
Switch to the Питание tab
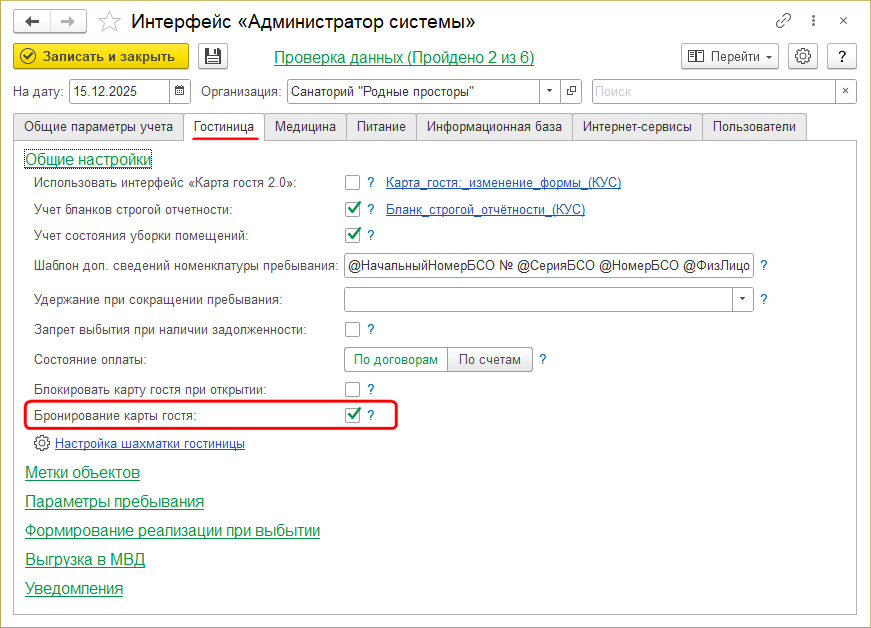381,127
